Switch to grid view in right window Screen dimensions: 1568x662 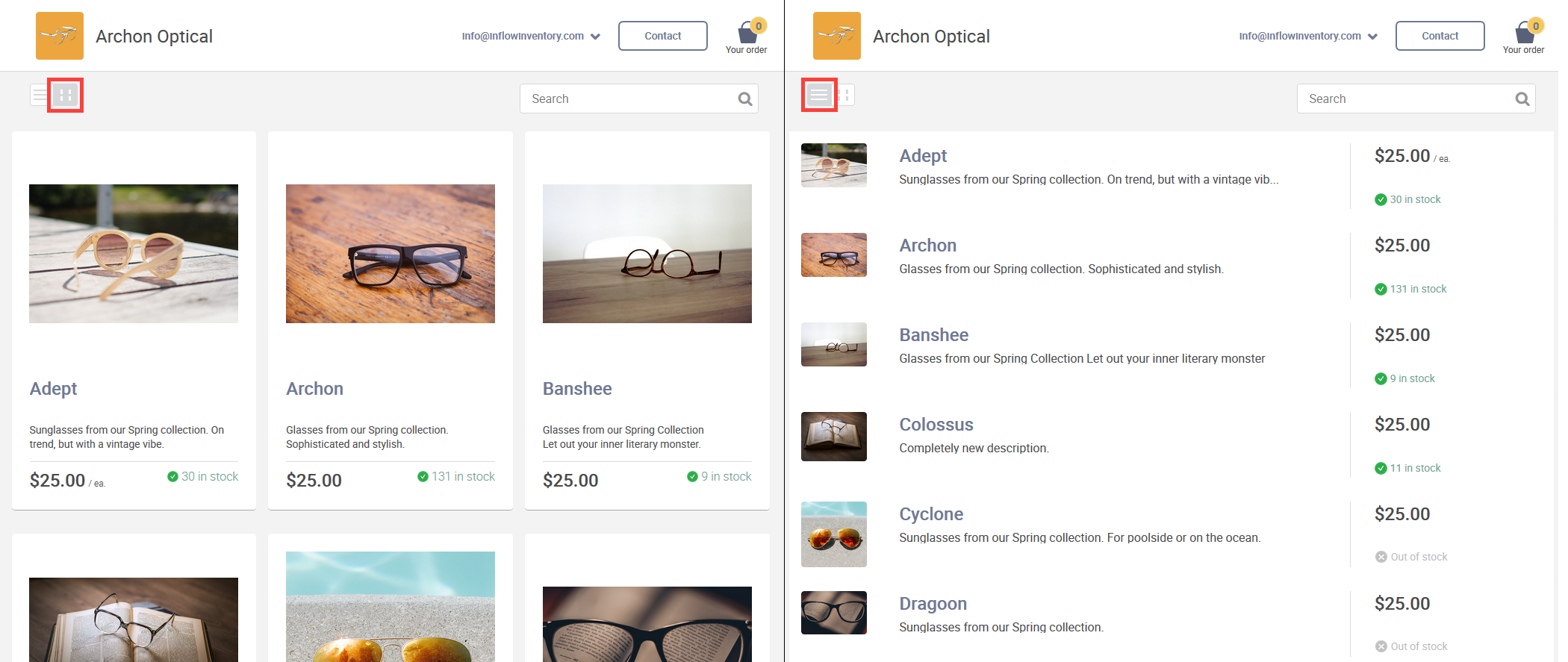tap(844, 95)
